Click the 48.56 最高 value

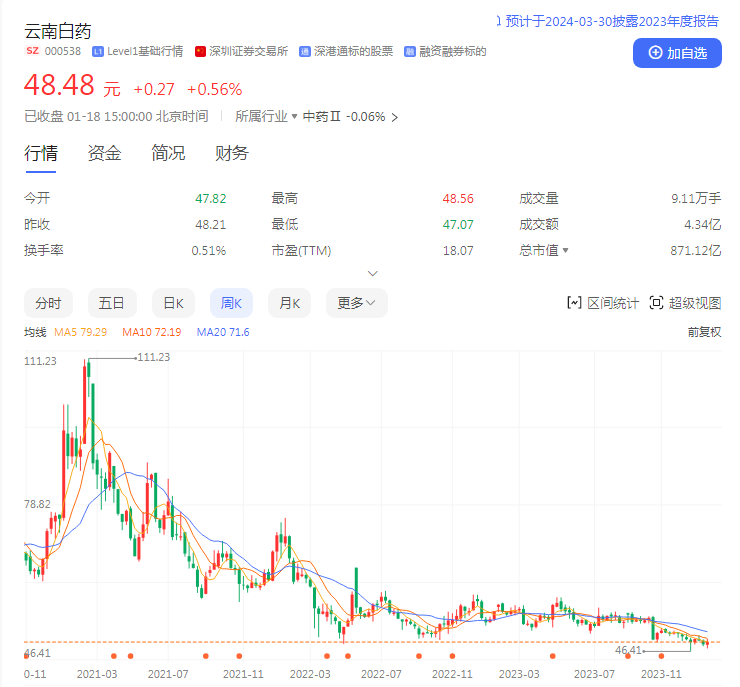(458, 199)
